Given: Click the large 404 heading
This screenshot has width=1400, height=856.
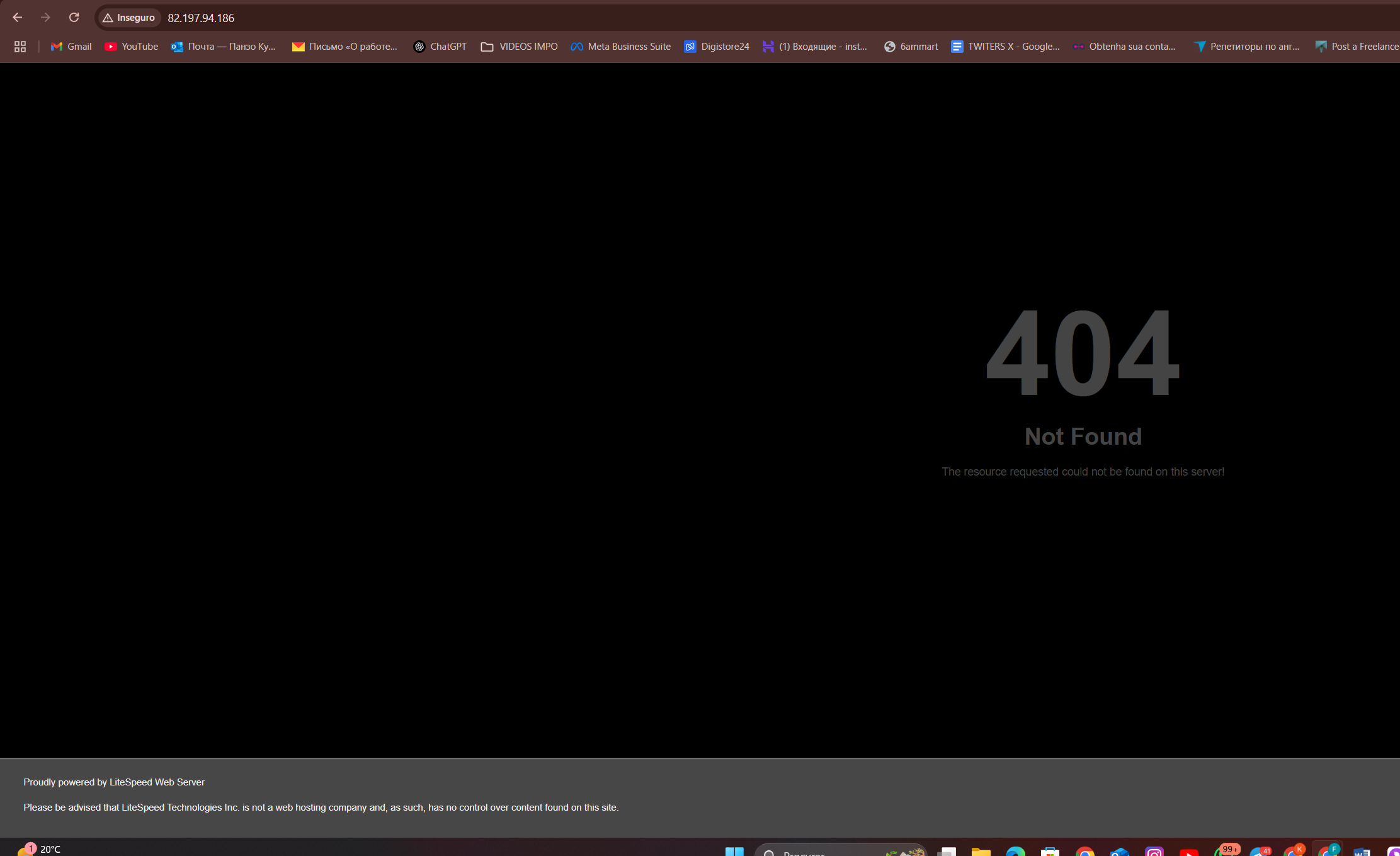Looking at the screenshot, I should click(x=1083, y=353).
